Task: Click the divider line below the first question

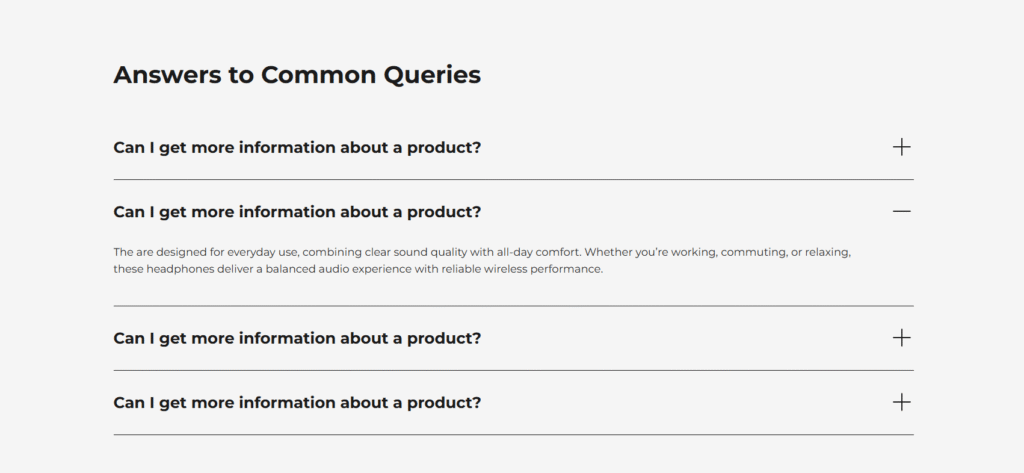Action: click(x=513, y=180)
